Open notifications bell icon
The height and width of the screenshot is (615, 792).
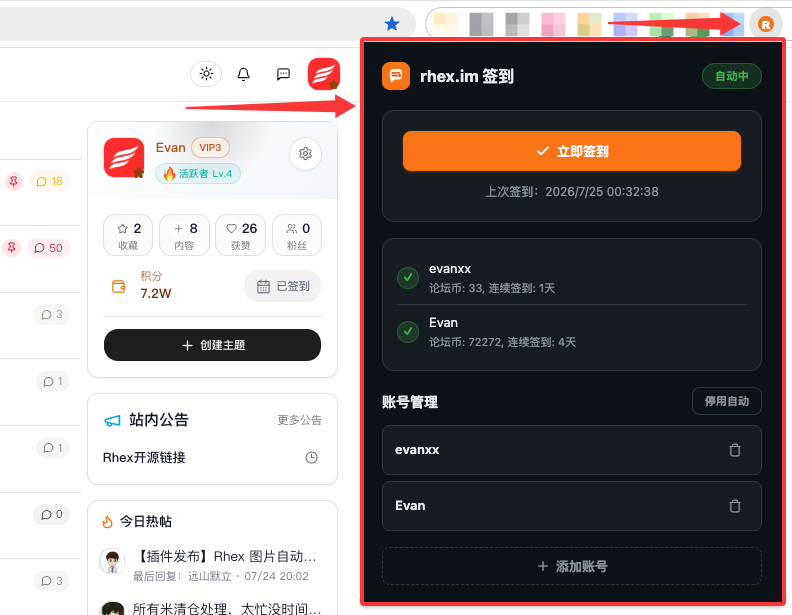tap(243, 74)
